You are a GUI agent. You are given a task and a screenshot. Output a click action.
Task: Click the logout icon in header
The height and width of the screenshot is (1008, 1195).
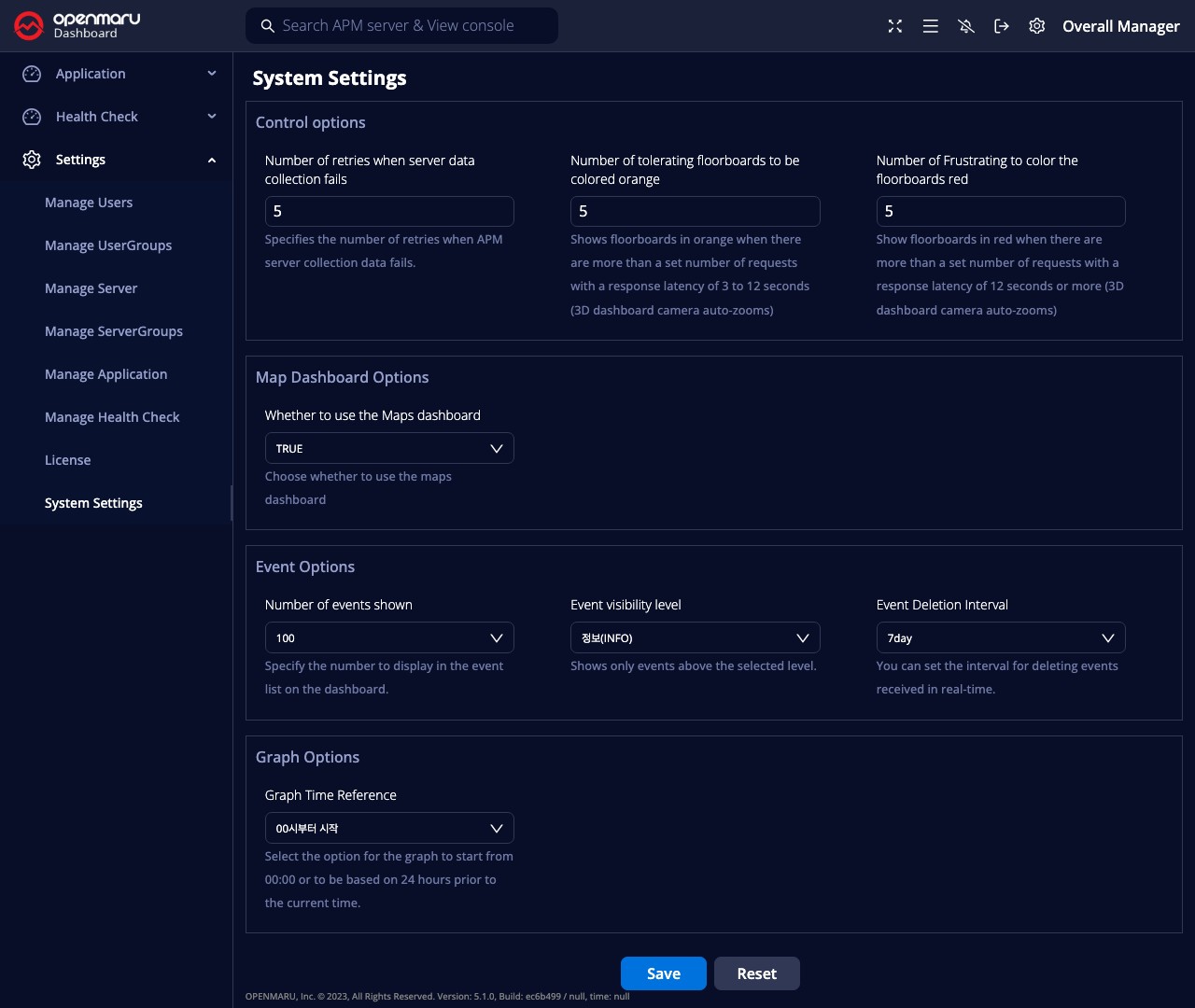point(1002,26)
